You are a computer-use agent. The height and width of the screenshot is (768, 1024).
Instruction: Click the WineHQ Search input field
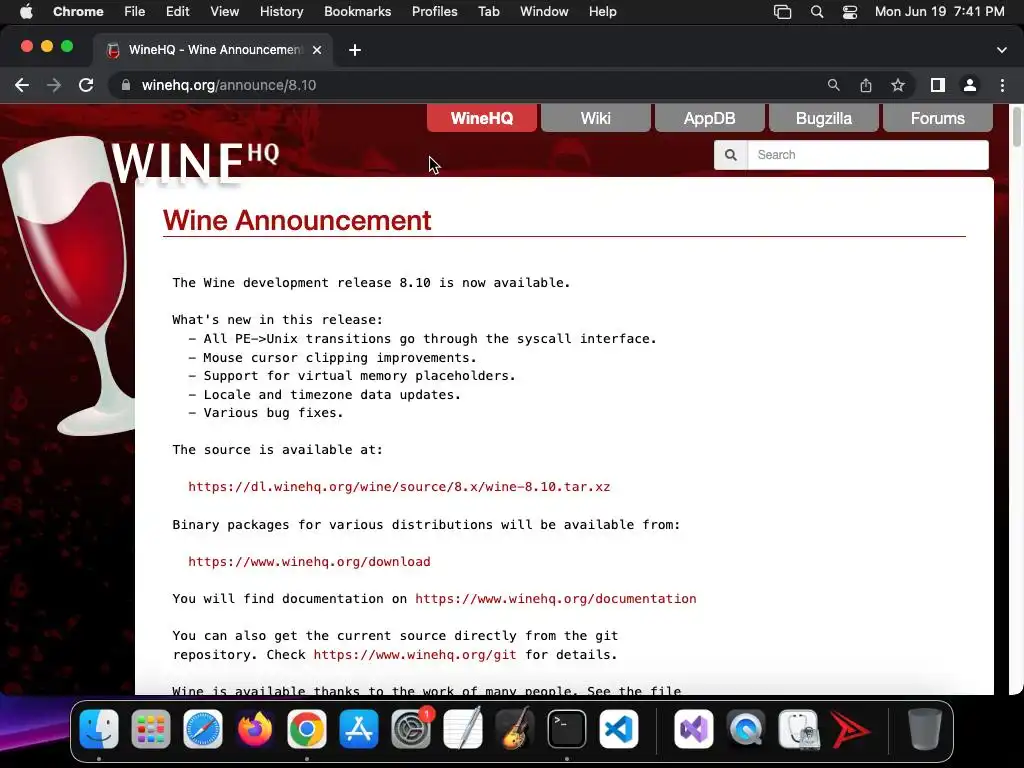pos(868,155)
